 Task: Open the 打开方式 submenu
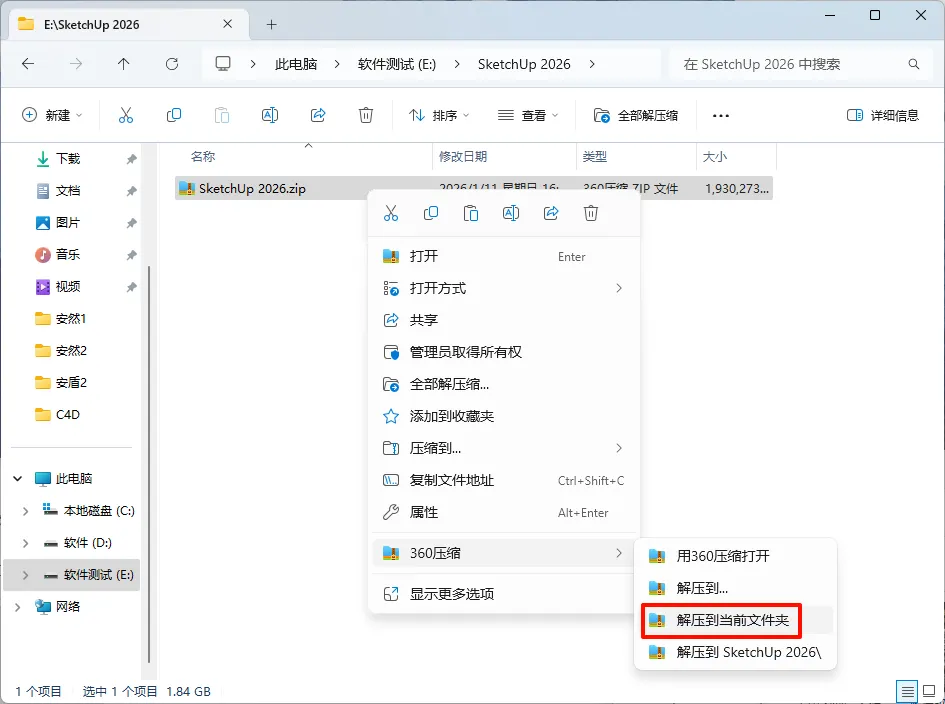(x=504, y=288)
